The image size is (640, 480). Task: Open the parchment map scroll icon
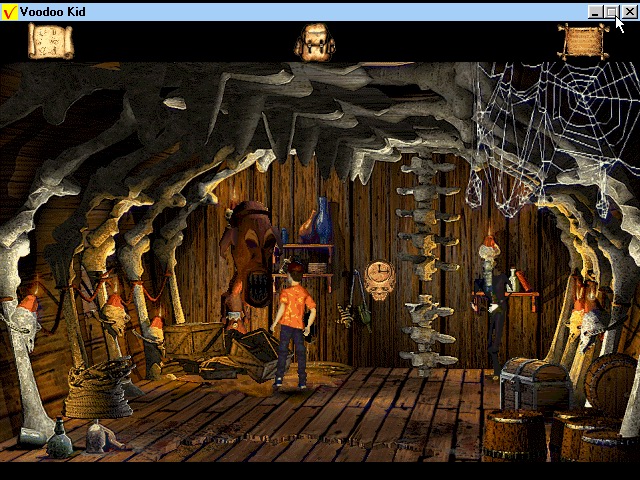click(51, 41)
